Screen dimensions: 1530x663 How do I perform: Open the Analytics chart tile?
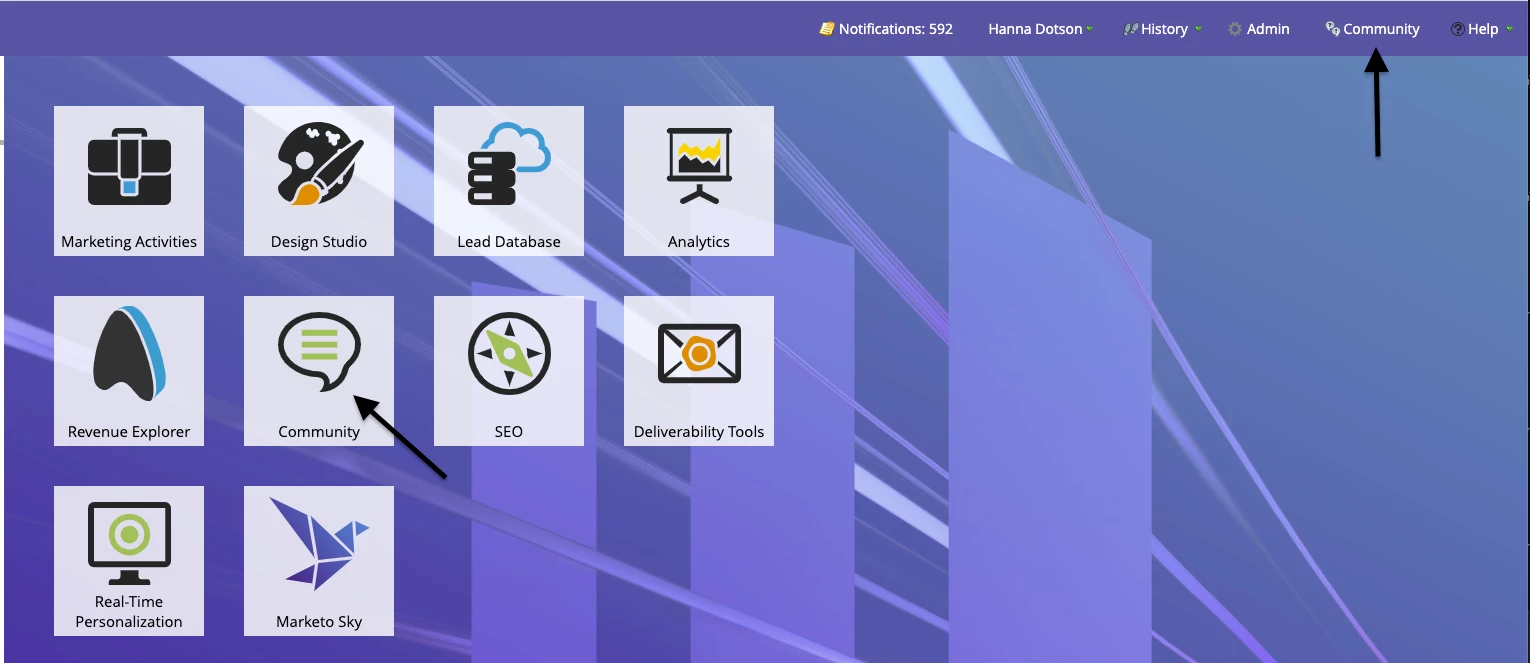coord(699,181)
